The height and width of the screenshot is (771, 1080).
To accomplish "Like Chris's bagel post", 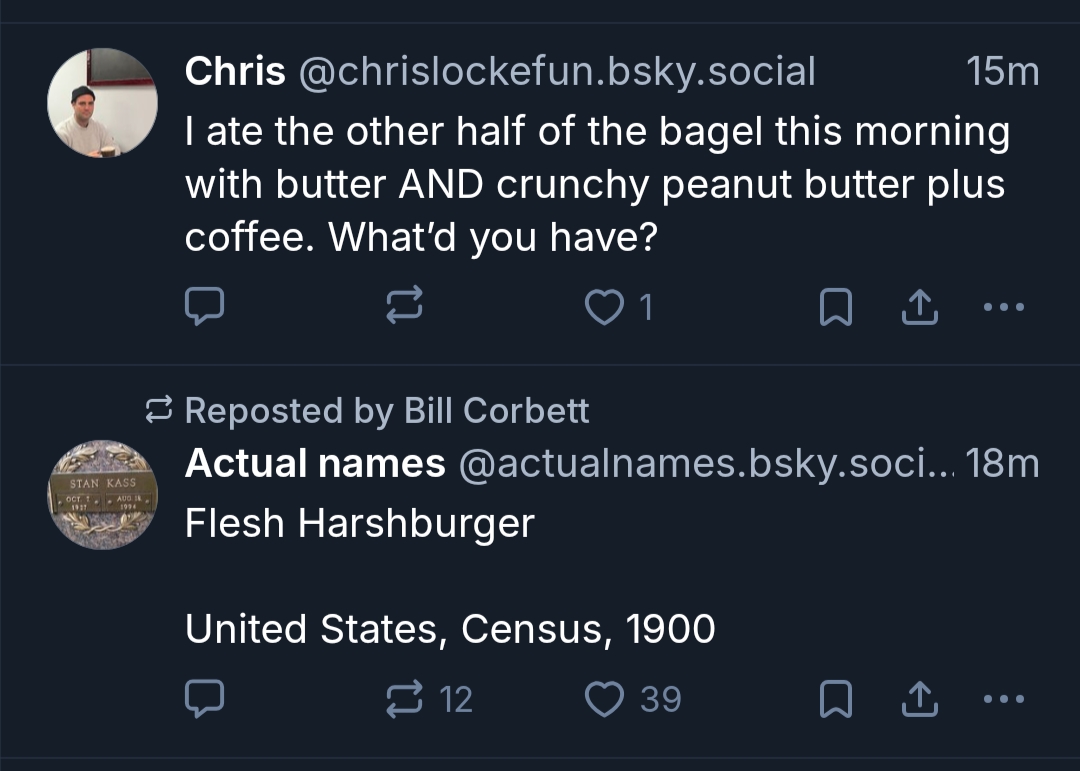I will pos(603,308).
